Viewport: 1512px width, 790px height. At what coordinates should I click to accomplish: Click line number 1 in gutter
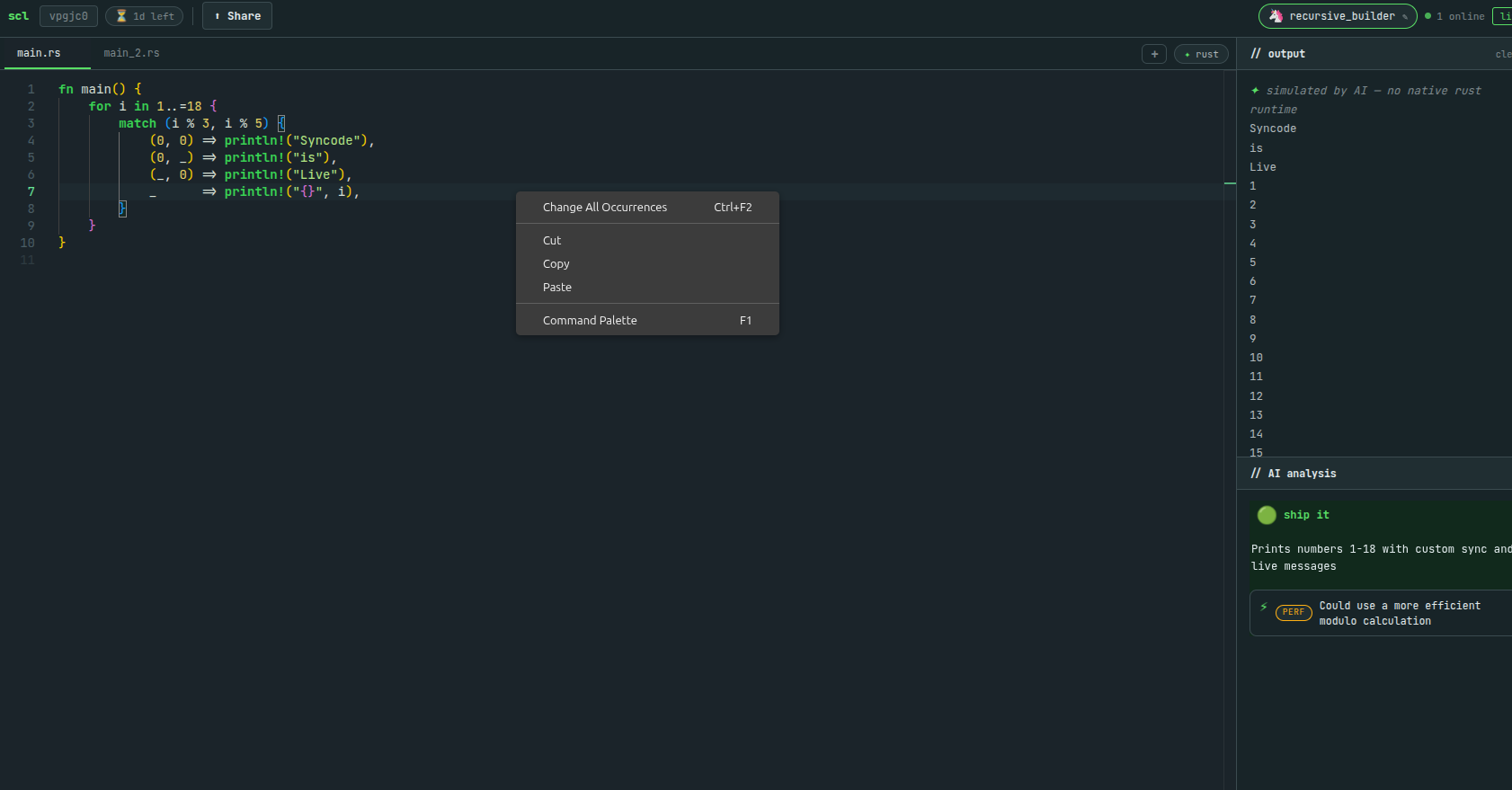coord(31,89)
